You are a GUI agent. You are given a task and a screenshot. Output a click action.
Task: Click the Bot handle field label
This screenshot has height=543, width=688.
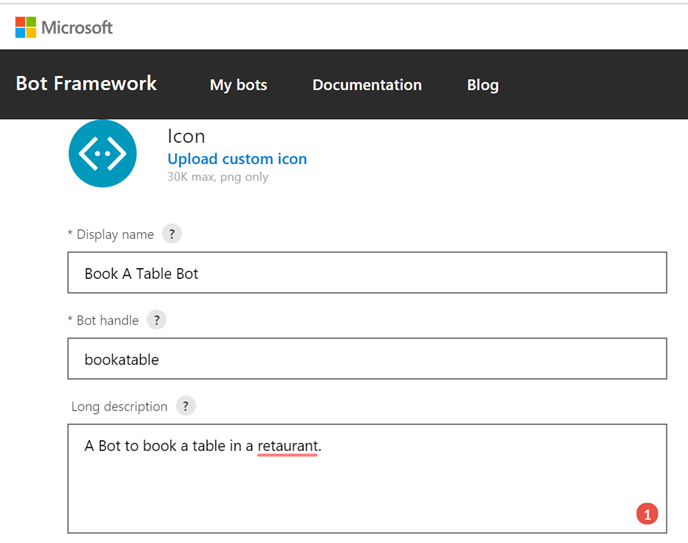pyautogui.click(x=103, y=320)
